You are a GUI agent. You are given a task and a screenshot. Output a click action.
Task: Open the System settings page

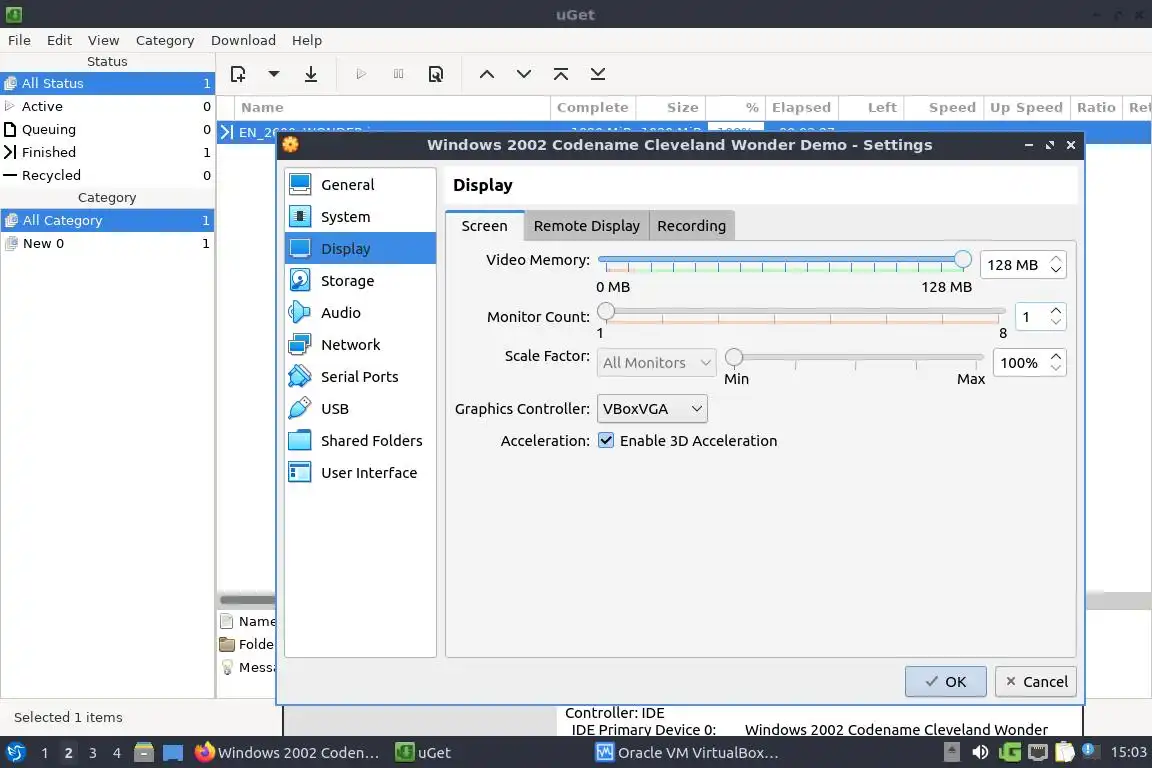coord(360,217)
